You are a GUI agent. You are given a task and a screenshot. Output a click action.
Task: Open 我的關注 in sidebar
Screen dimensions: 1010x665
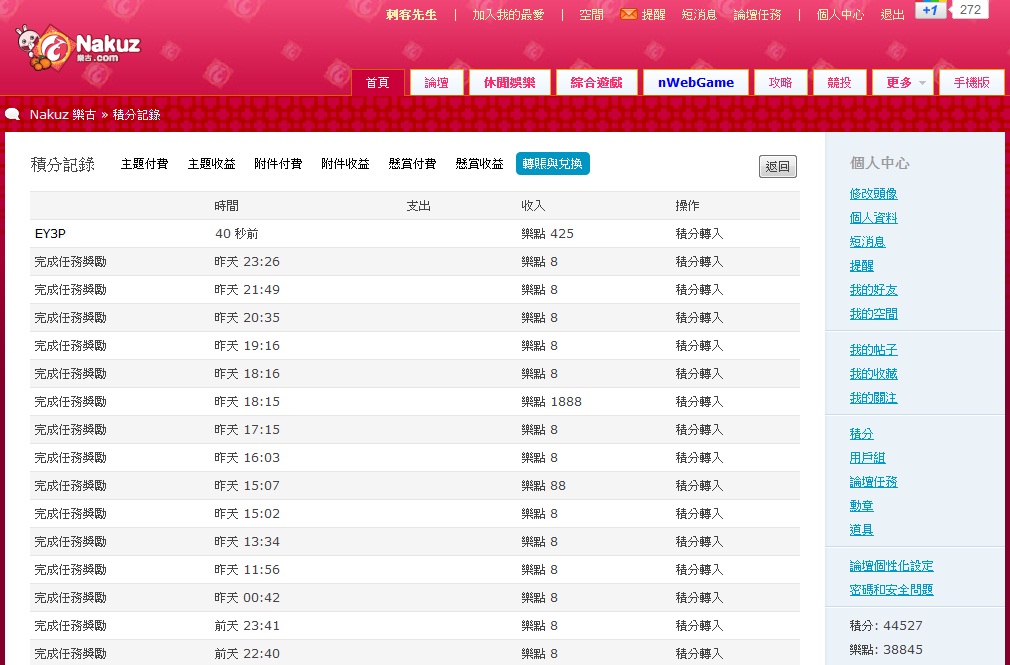point(873,398)
